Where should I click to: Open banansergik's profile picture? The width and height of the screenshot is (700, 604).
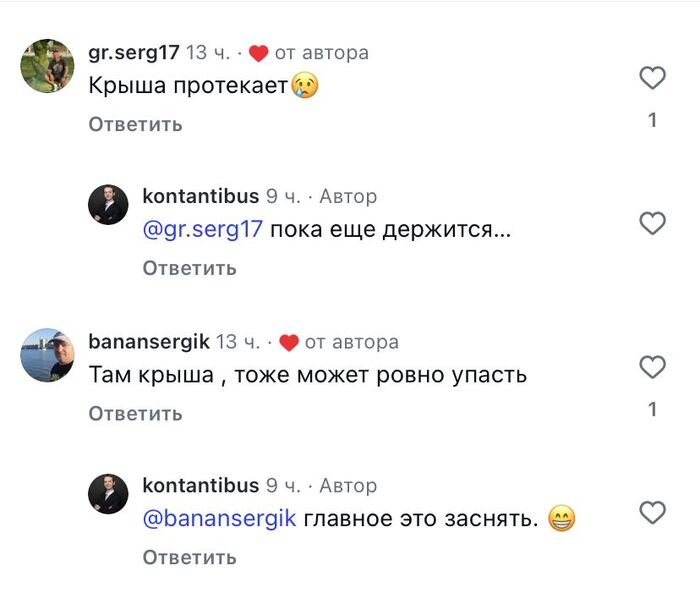(x=48, y=355)
